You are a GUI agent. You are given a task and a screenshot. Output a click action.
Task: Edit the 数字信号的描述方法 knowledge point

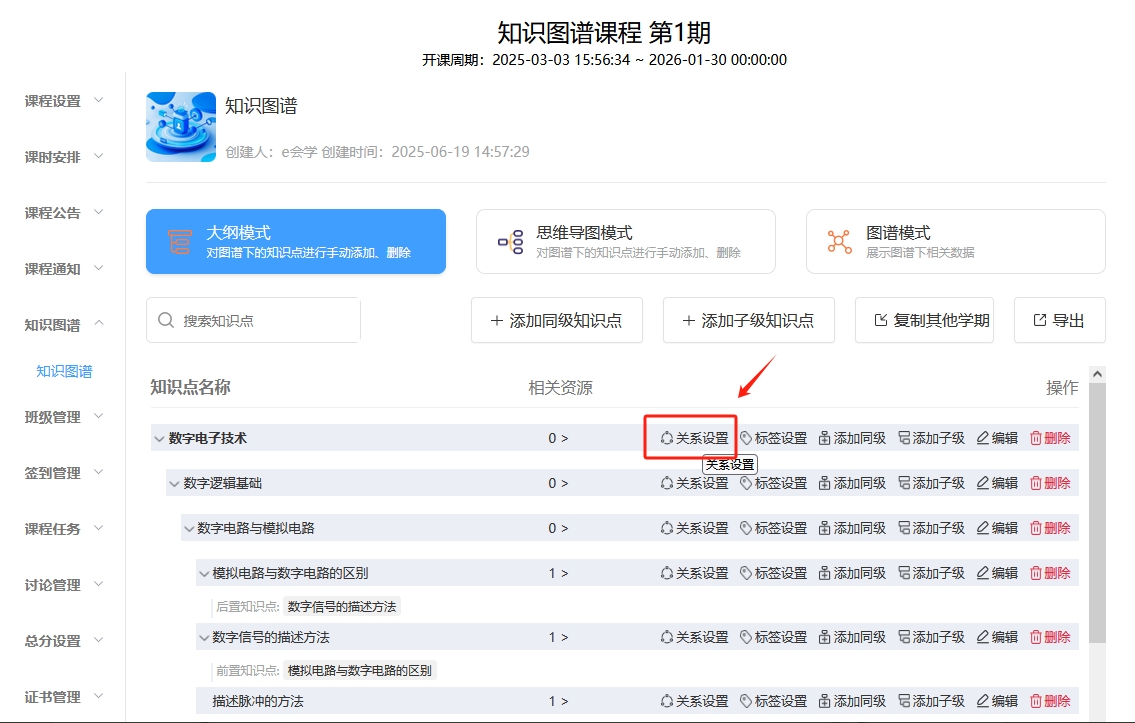(x=997, y=637)
